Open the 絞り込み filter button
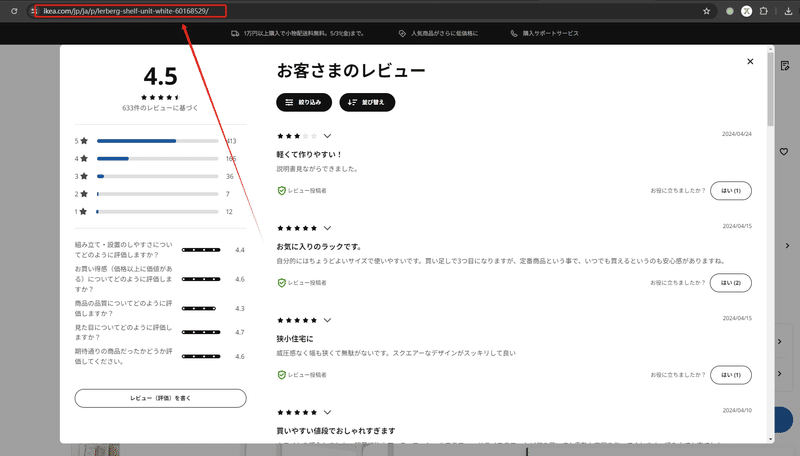 pos(304,102)
